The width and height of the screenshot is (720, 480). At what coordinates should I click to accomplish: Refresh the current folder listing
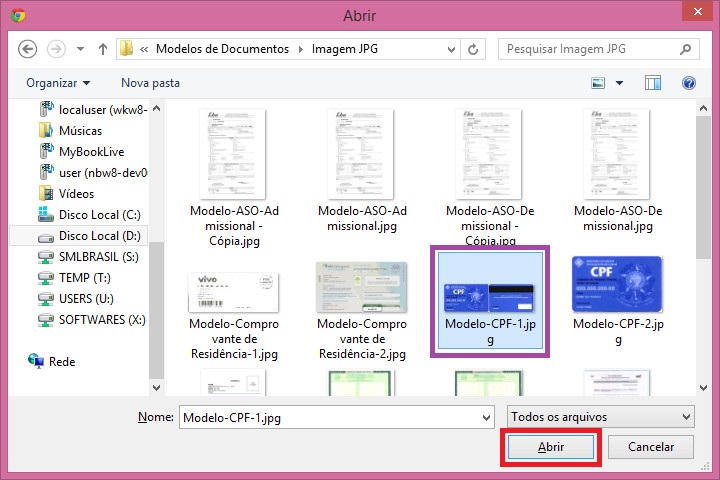[473, 48]
